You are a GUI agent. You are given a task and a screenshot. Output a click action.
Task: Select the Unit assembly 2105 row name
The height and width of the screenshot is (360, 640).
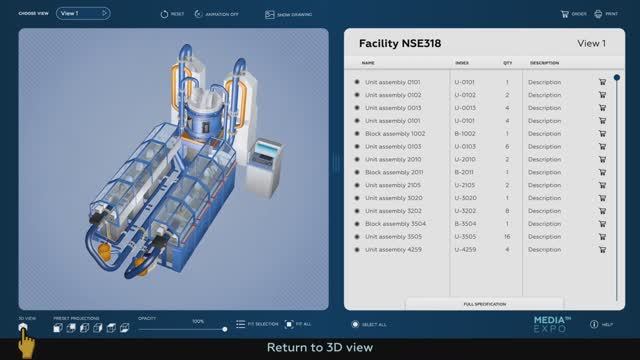point(393,185)
